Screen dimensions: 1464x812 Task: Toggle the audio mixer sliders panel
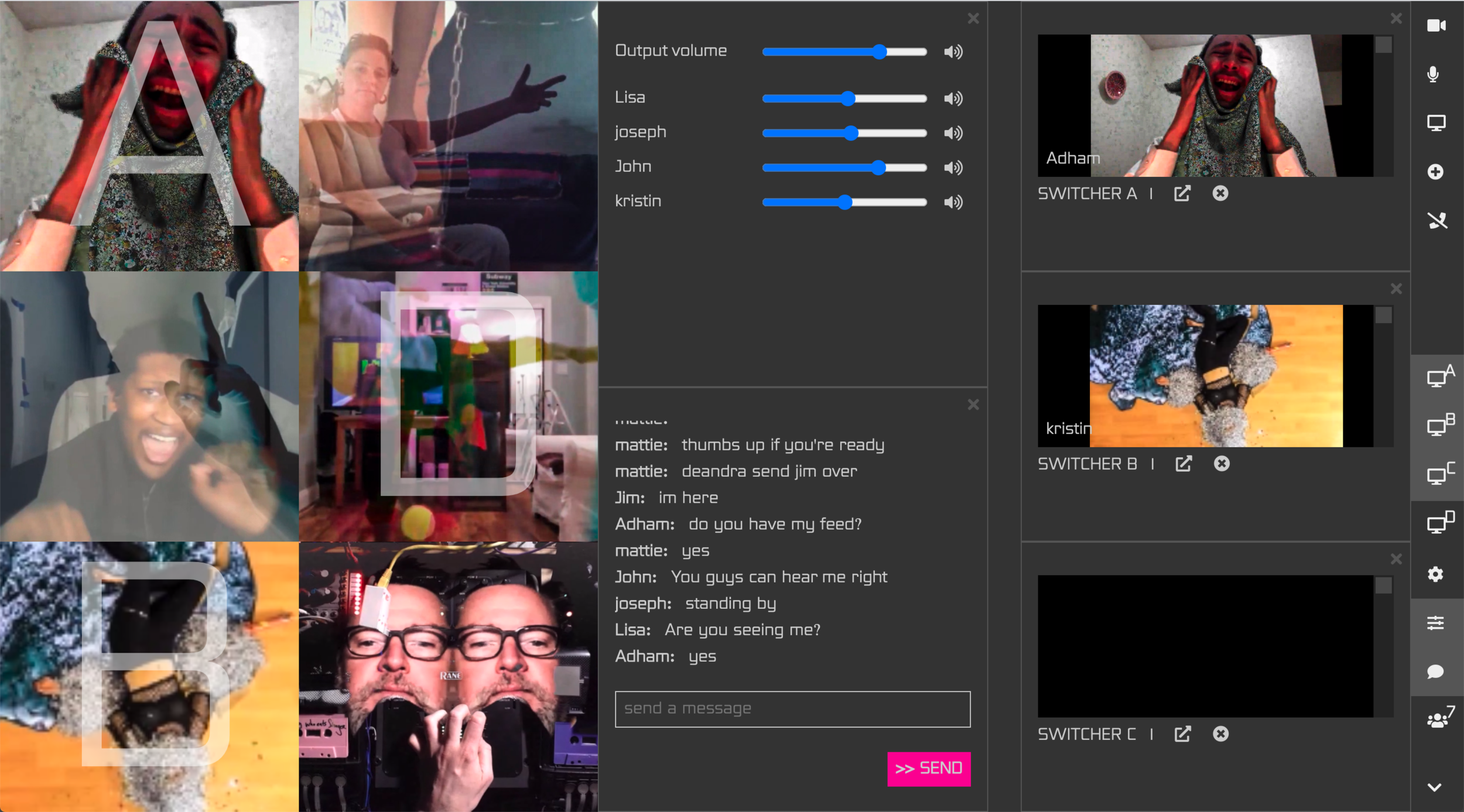click(x=1435, y=623)
